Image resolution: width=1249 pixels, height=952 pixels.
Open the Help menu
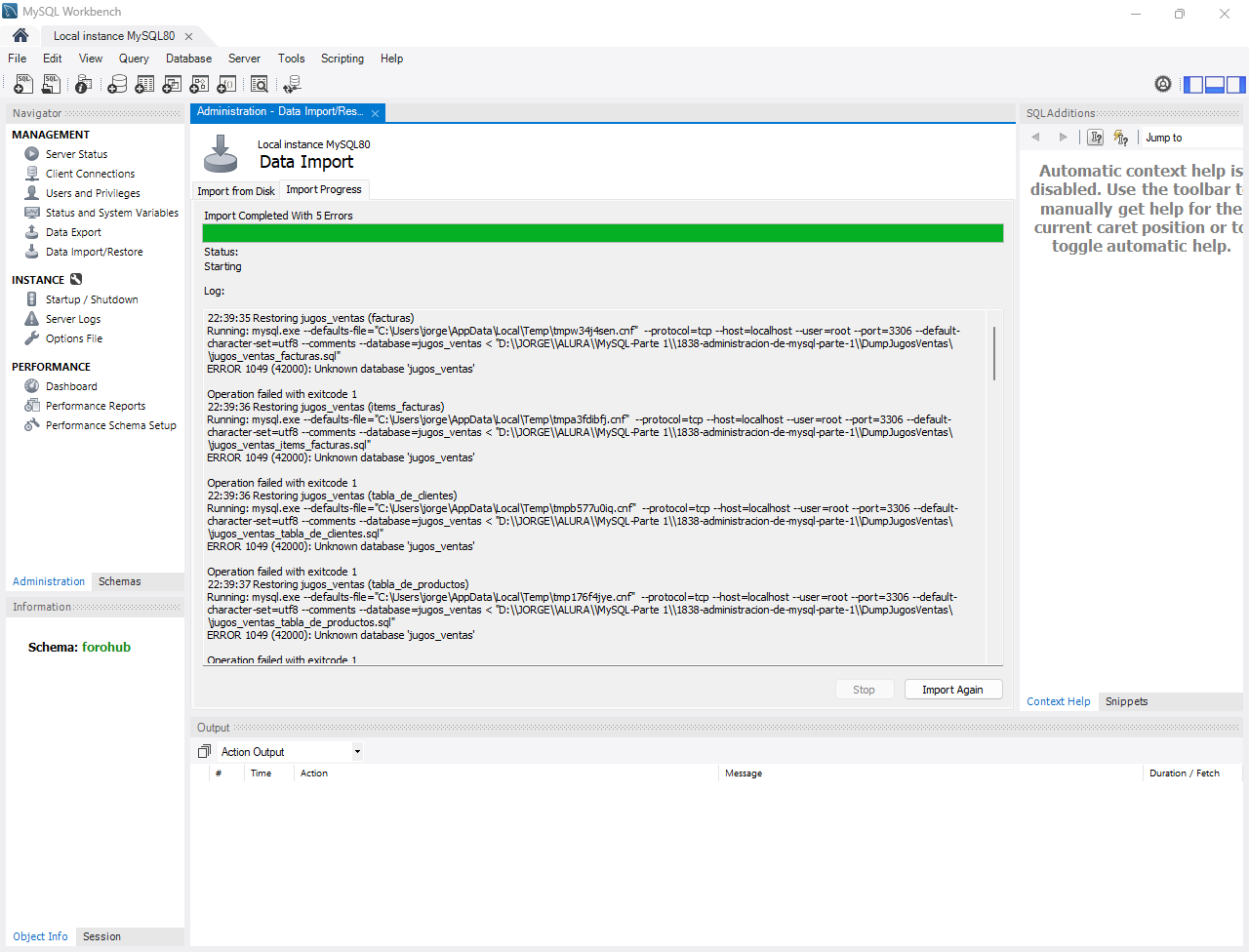(391, 59)
